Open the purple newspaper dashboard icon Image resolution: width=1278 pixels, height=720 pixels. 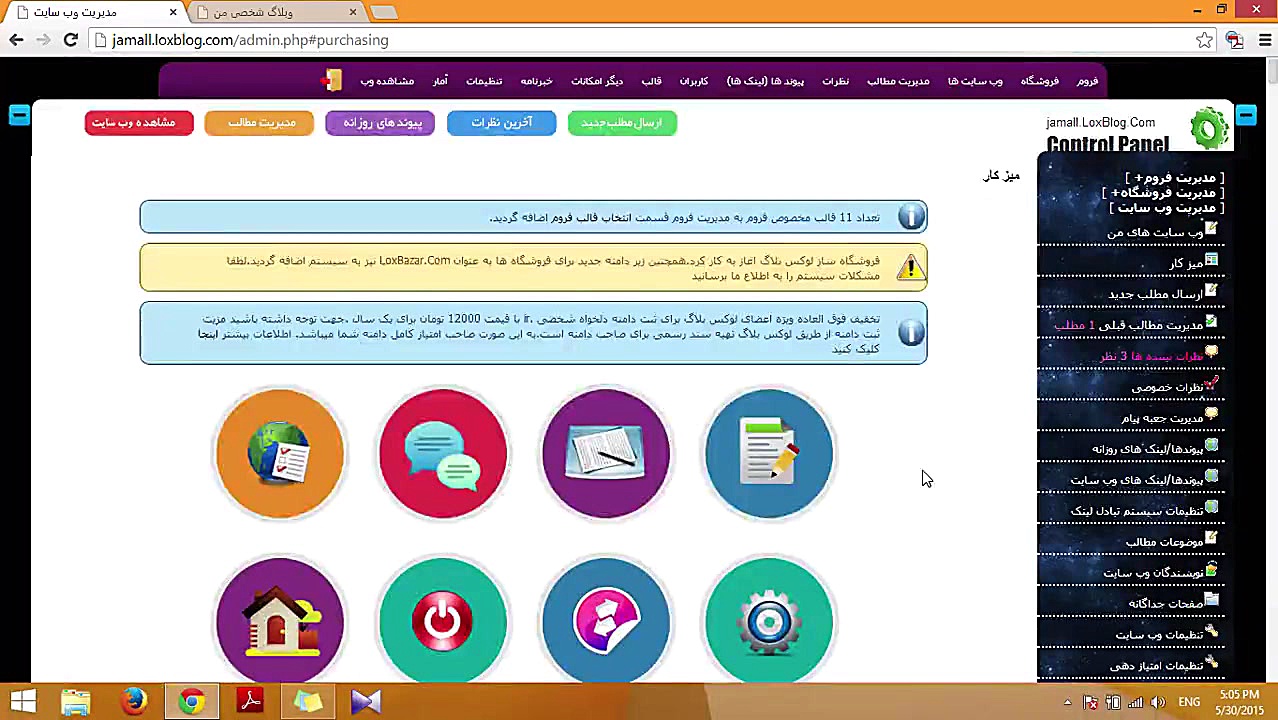(x=606, y=453)
